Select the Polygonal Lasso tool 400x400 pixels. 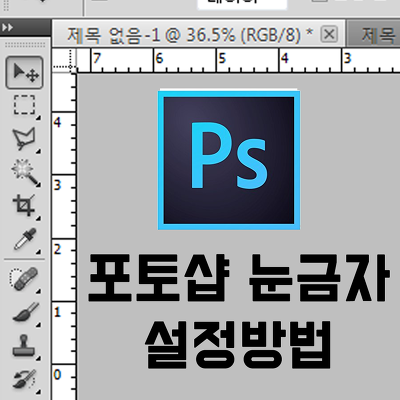pyautogui.click(x=24, y=138)
